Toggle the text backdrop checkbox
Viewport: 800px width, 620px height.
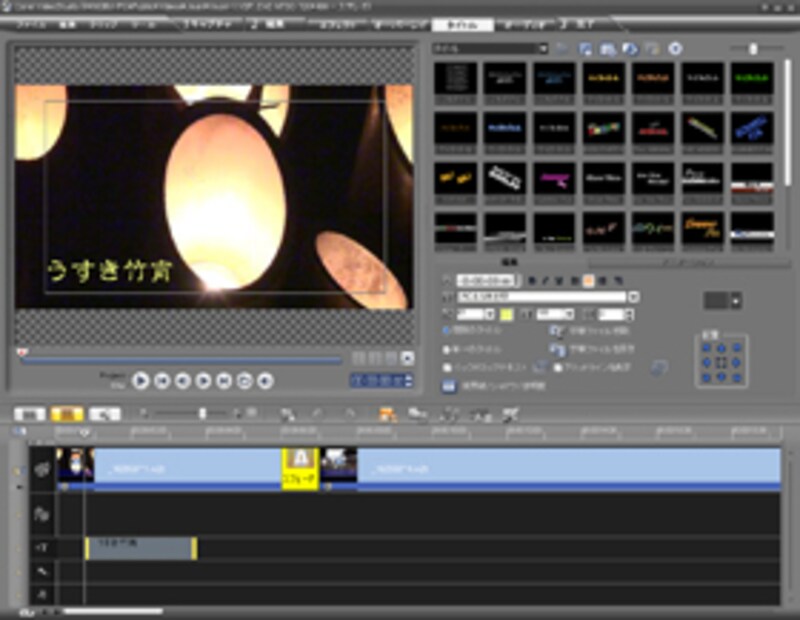(446, 367)
